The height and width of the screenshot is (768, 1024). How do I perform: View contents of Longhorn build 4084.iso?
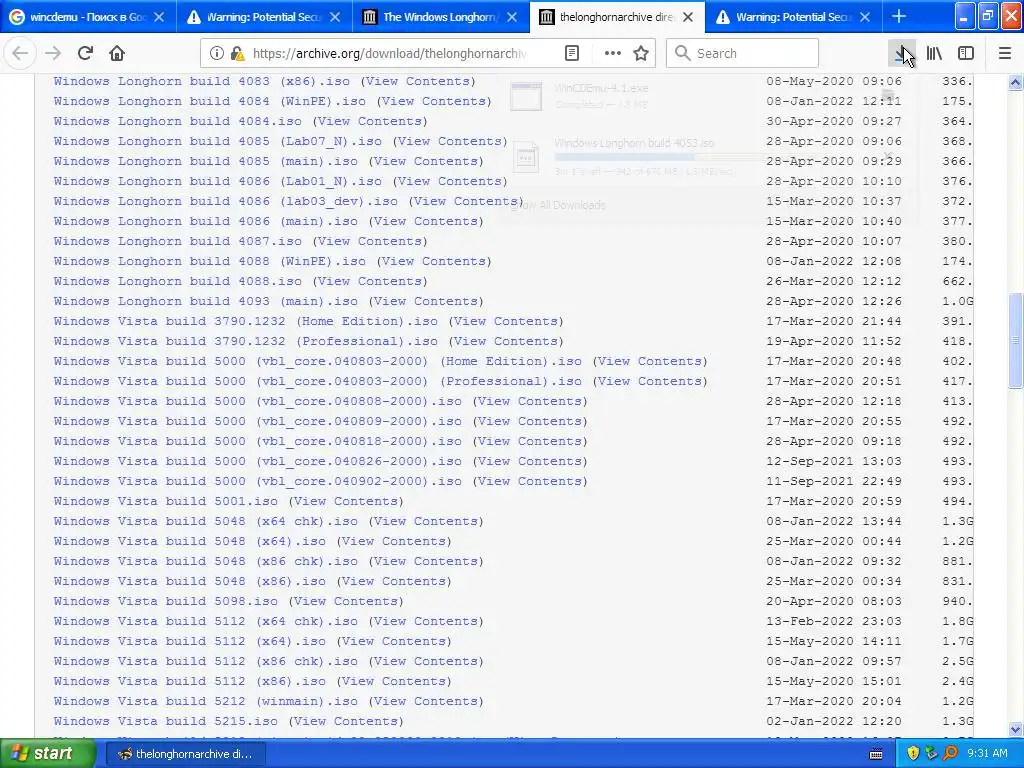[x=370, y=121]
